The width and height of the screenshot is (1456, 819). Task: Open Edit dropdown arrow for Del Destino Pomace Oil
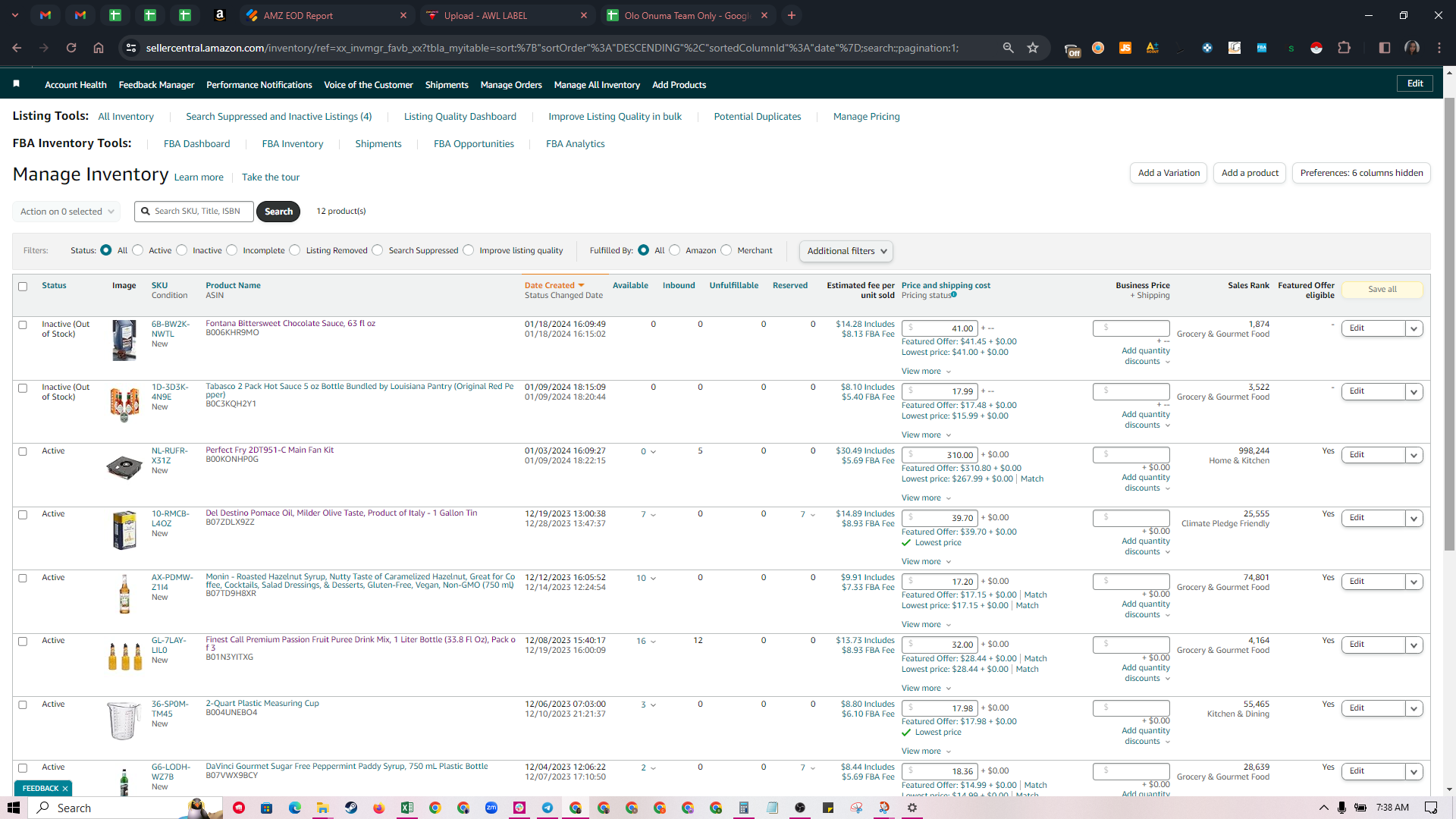1414,518
